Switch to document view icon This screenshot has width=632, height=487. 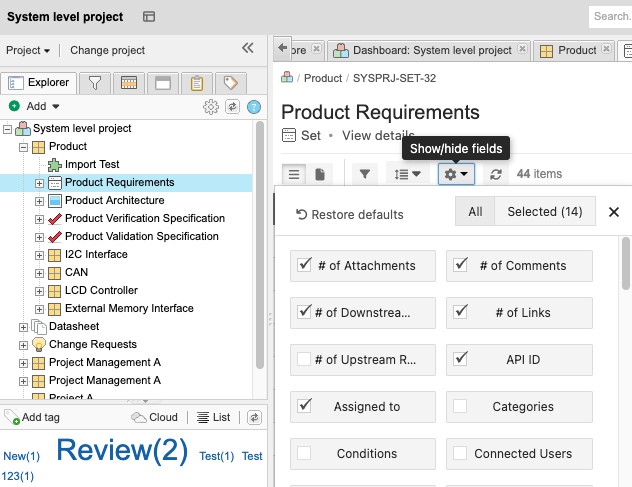pyautogui.click(x=320, y=174)
